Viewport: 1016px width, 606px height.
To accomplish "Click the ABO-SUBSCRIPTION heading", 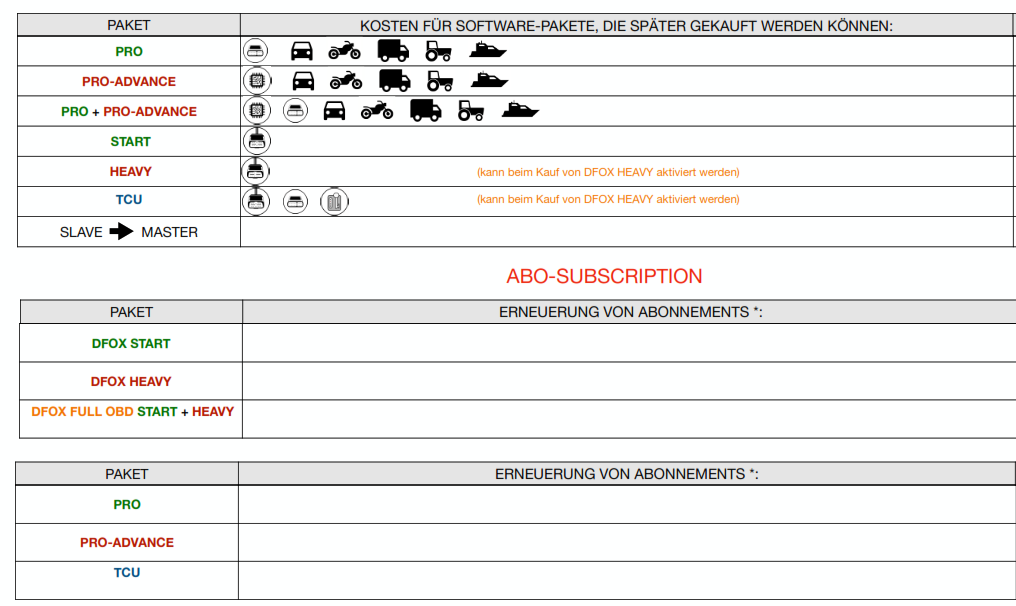I will coord(604,276).
